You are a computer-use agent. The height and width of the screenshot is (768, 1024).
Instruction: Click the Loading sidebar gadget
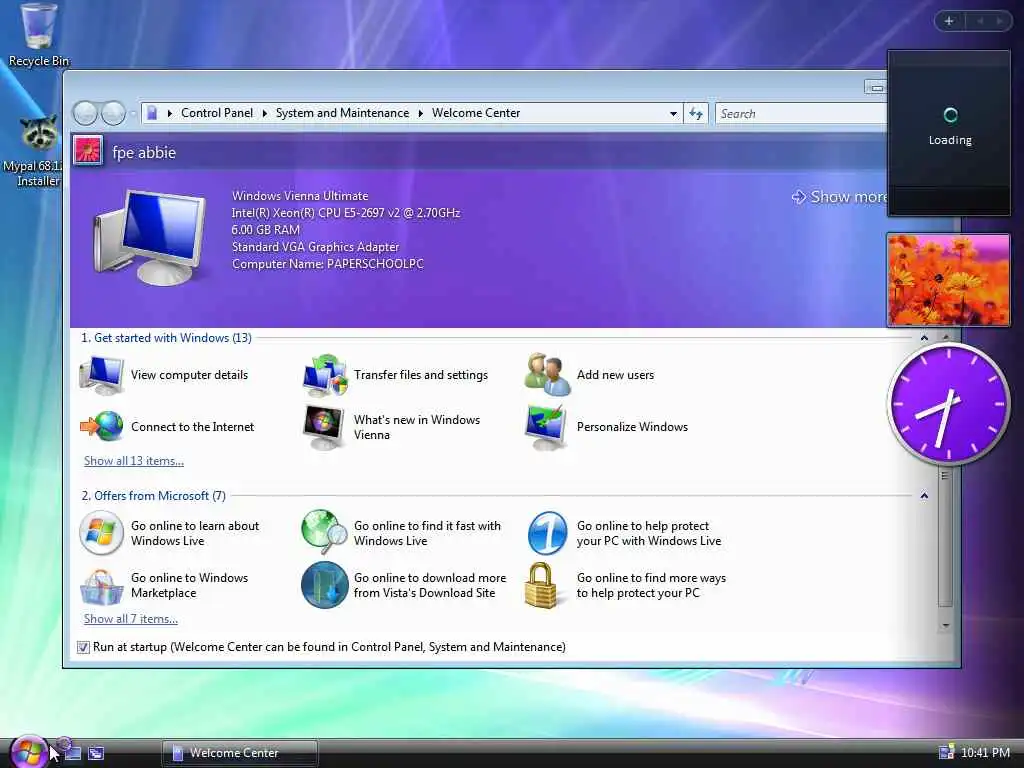(x=949, y=133)
